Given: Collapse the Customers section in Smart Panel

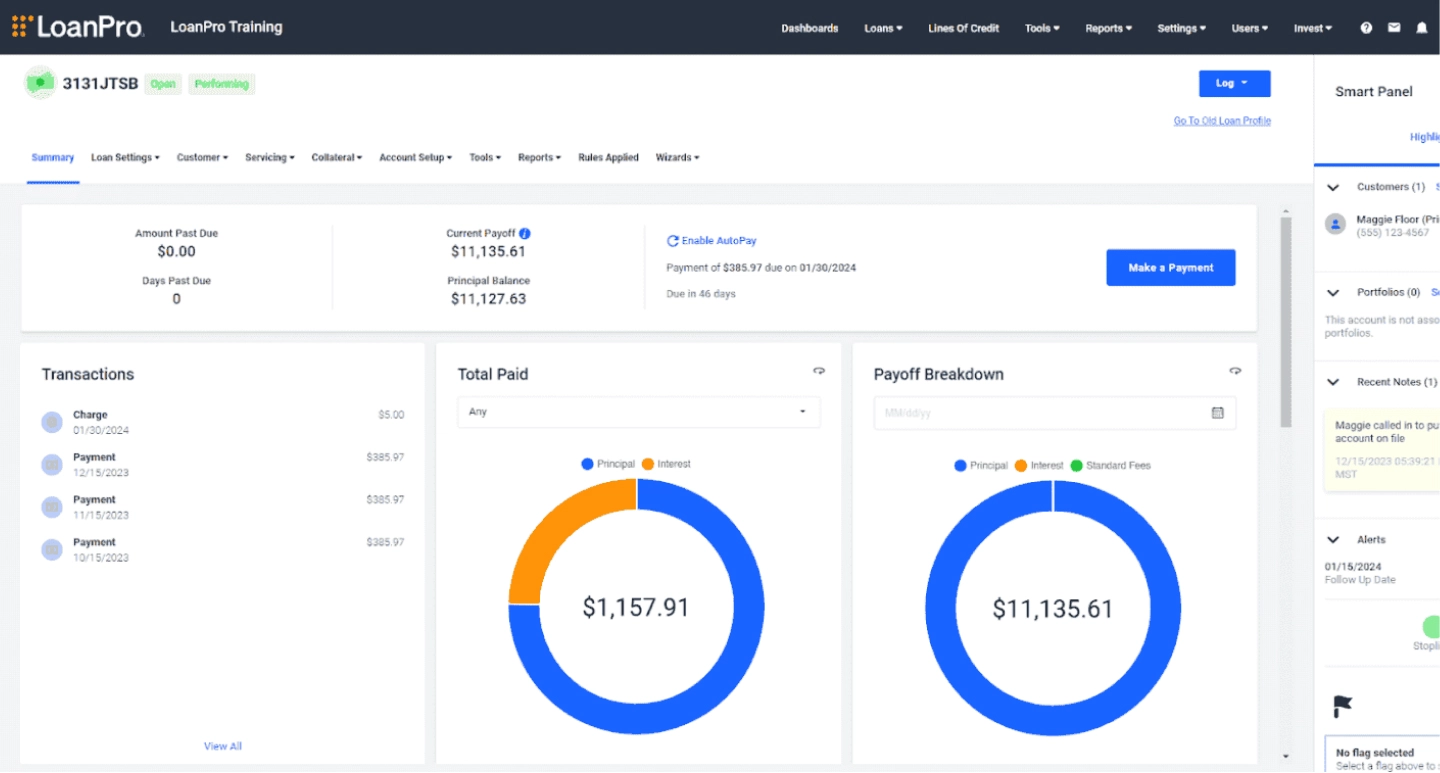Looking at the screenshot, I should pos(1333,187).
